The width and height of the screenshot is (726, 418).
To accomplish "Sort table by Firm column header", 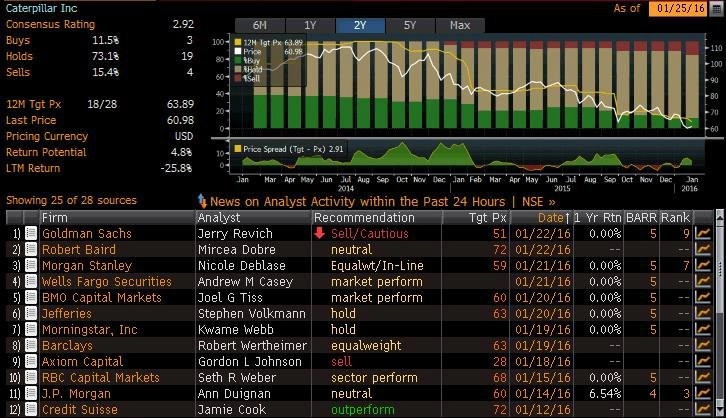I will coord(117,218).
